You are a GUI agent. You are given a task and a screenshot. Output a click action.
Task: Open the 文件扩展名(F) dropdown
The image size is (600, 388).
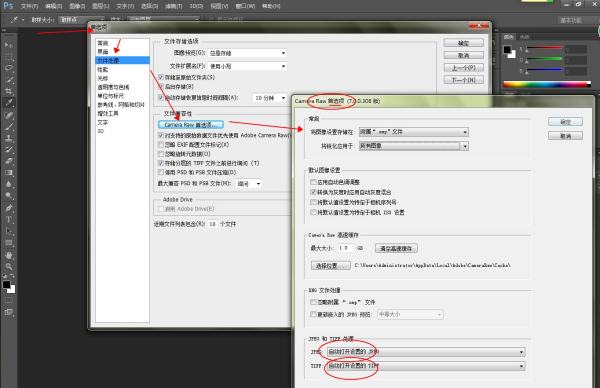coord(248,66)
